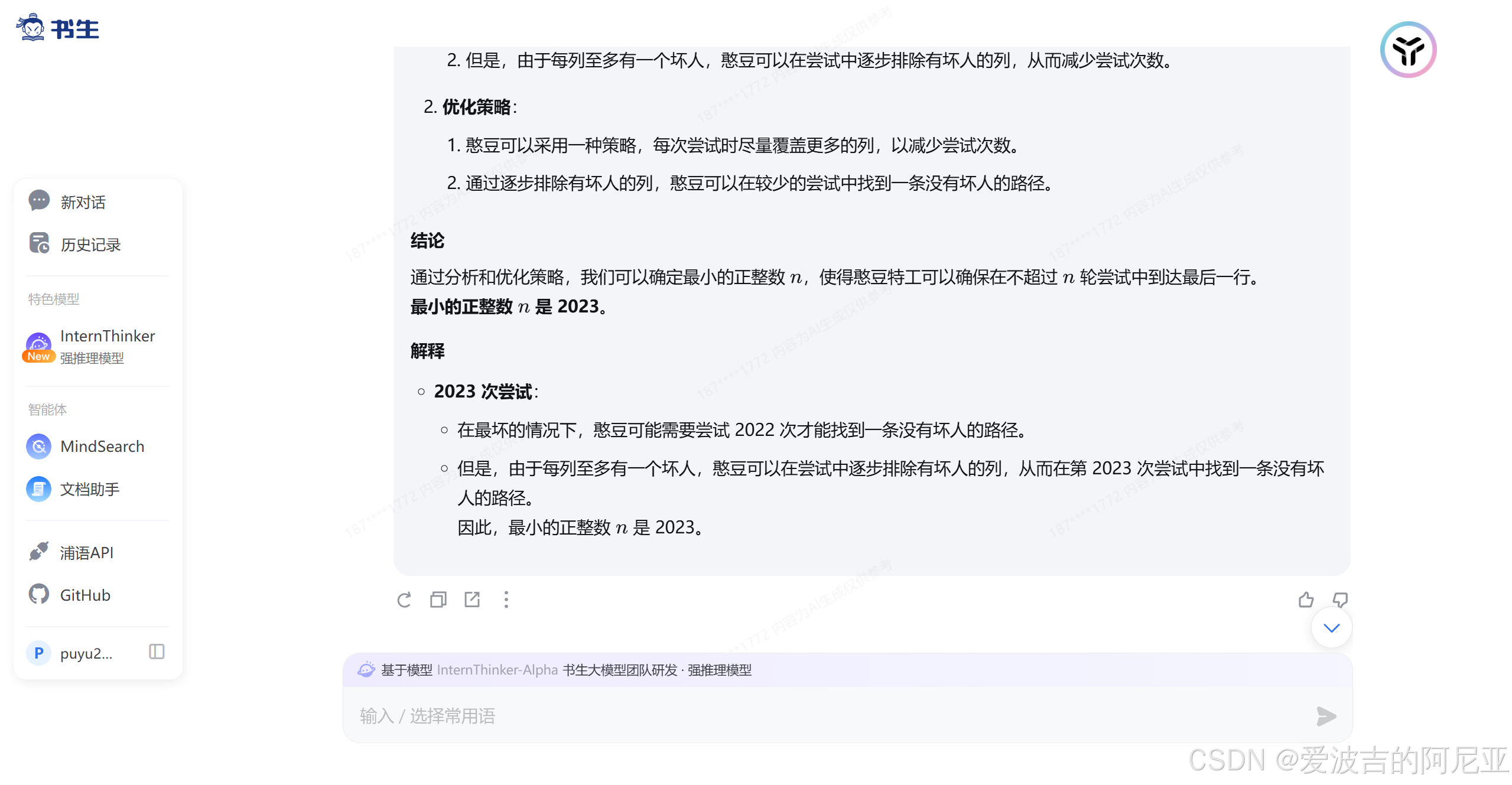Open the document assistant (文档助手)
This screenshot has width=1512, height=785.
point(89,489)
